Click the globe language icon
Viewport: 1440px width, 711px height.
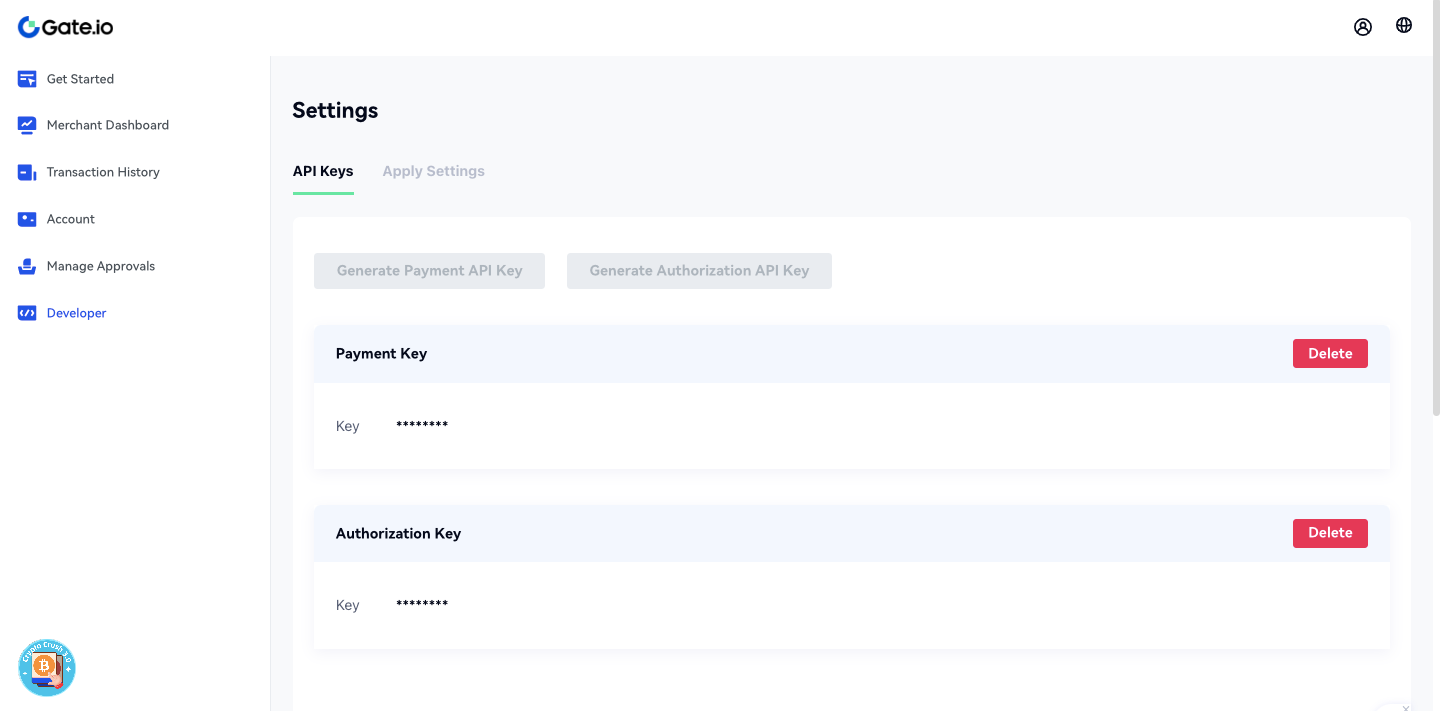pos(1404,26)
